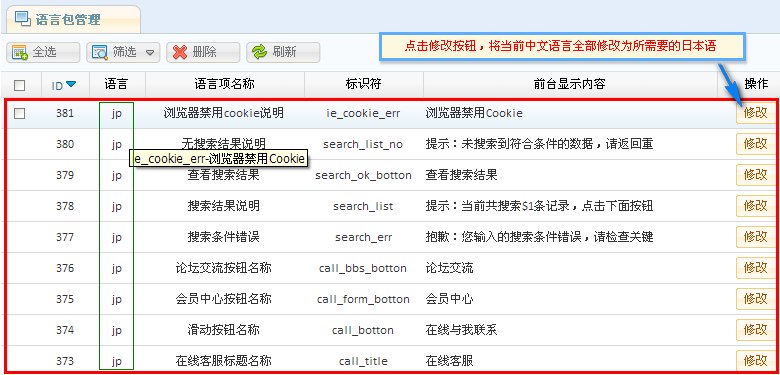This screenshot has width=780, height=375.
Task: Click the 浏览器禁用cookie说明 name cell
Action: pyautogui.click(x=224, y=113)
